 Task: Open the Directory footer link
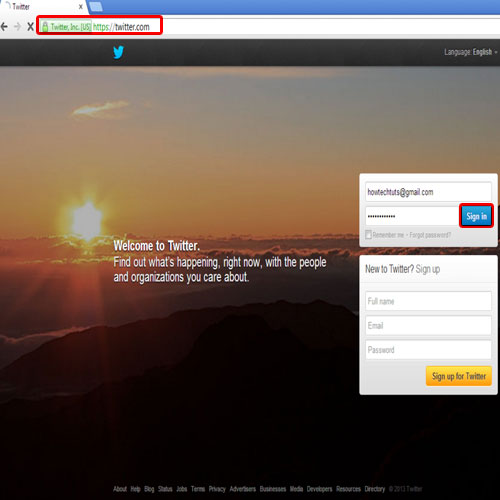tap(375, 489)
